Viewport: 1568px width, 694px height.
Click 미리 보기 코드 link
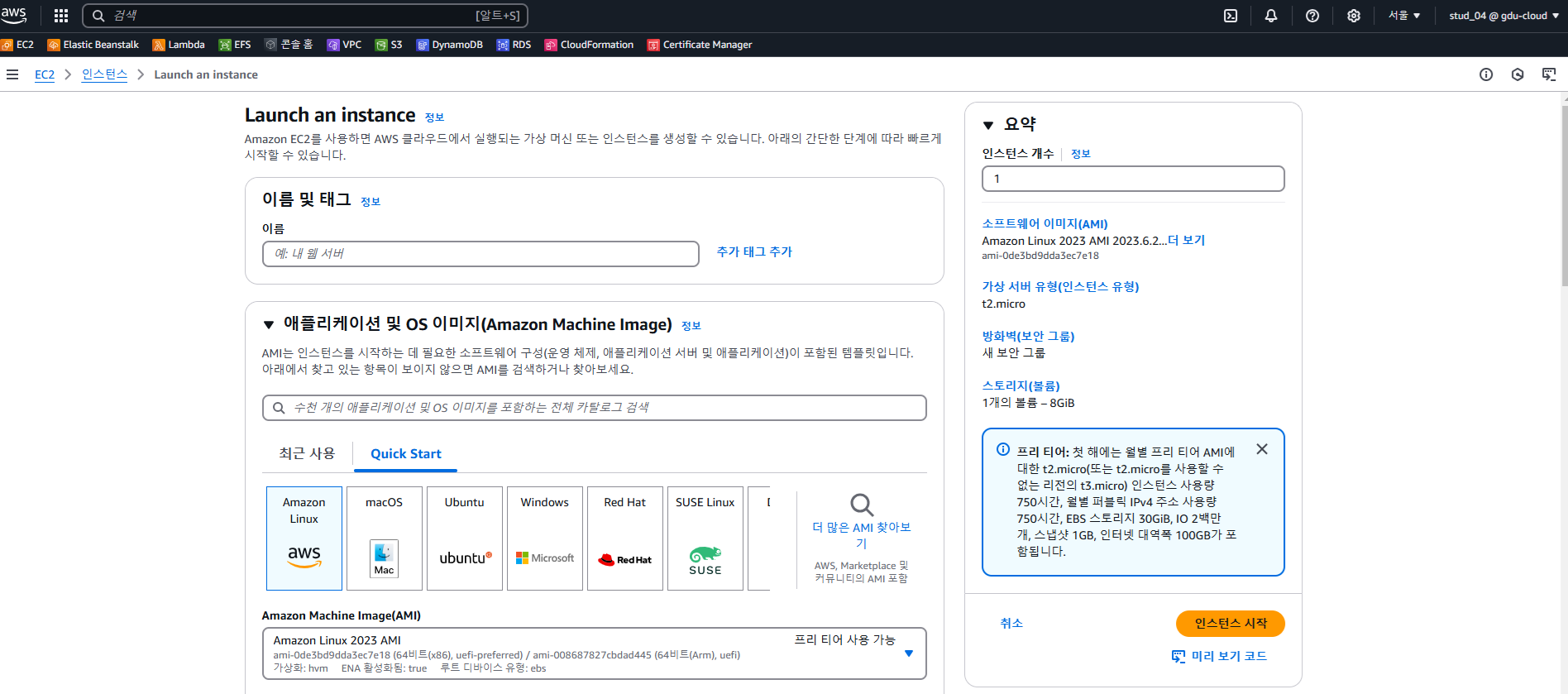1219,656
